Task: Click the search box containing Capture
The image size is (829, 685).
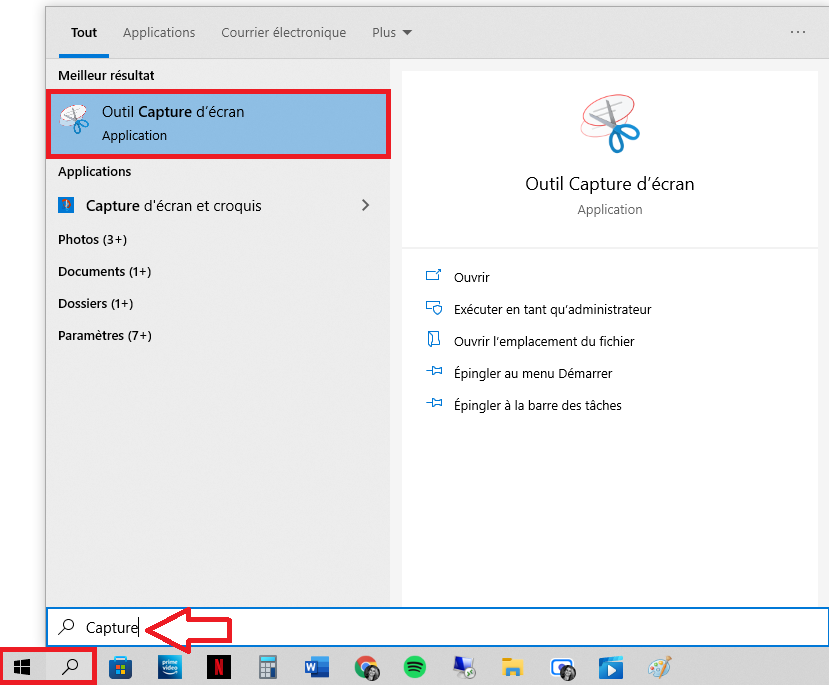Action: (x=450, y=627)
